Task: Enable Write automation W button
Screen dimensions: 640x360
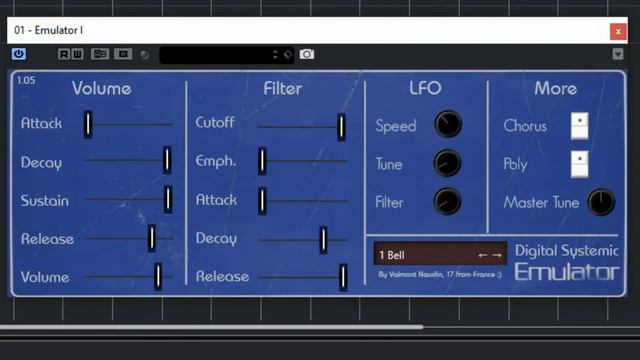Action: point(77,54)
